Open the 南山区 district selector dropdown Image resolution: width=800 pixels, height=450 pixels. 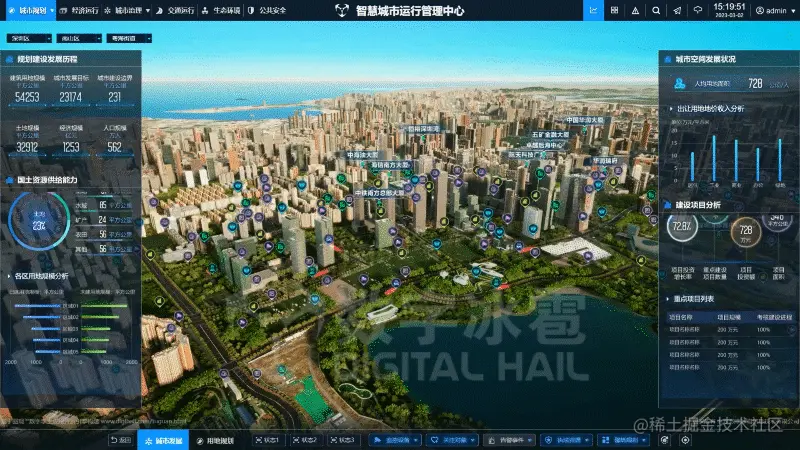click(79, 38)
